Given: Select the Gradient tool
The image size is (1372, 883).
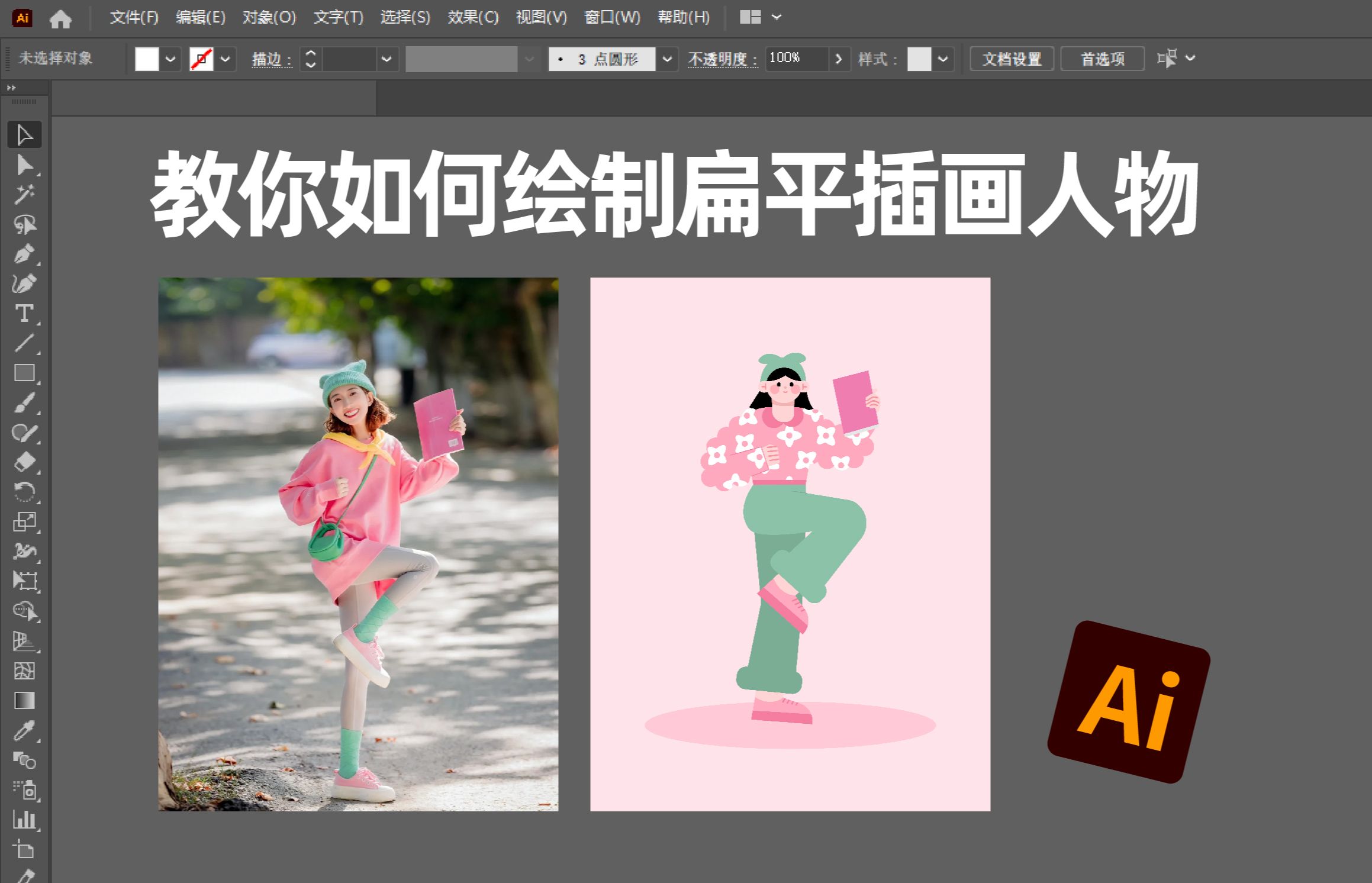Looking at the screenshot, I should coord(24,701).
